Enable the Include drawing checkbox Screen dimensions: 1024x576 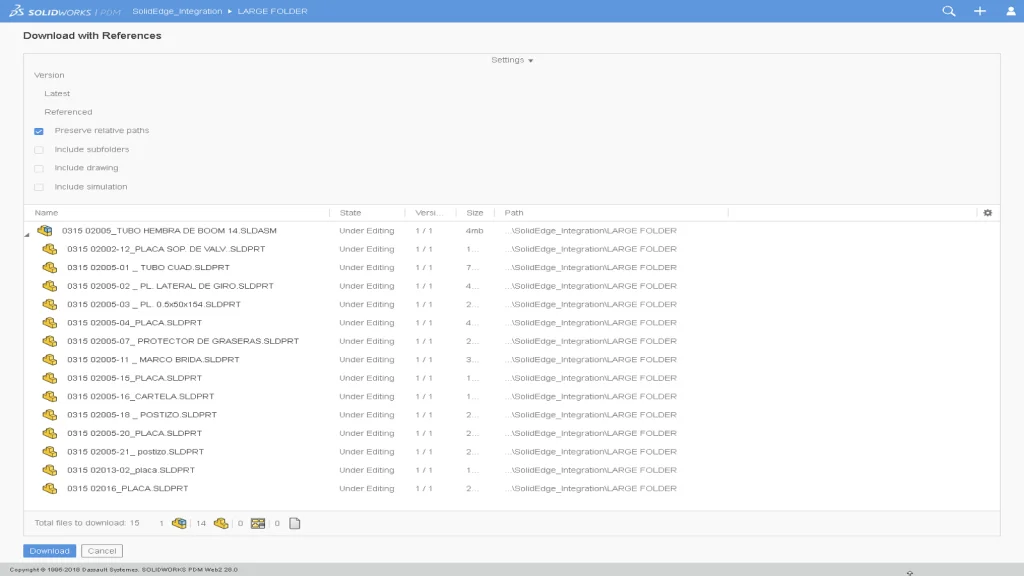pyautogui.click(x=39, y=168)
